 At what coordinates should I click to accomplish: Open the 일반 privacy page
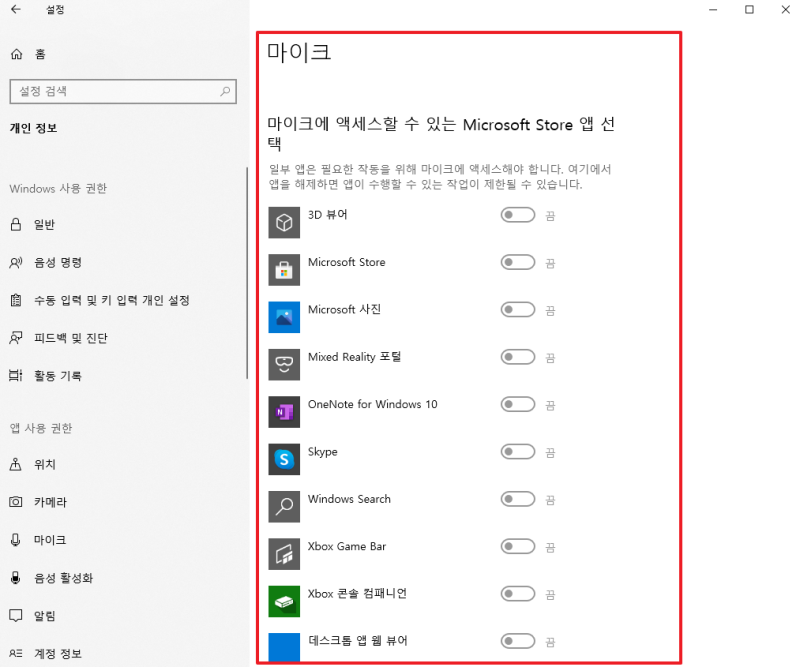(x=122, y=225)
